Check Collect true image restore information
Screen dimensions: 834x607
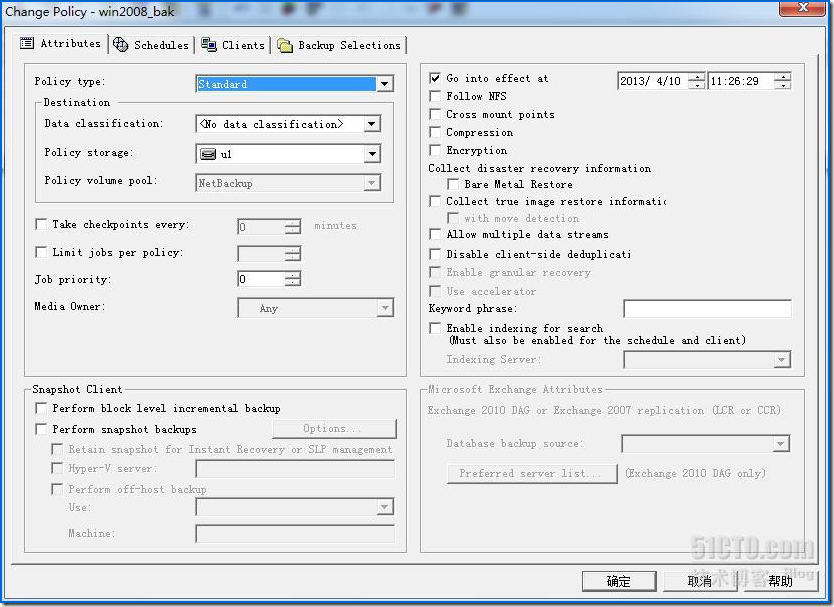click(x=435, y=201)
